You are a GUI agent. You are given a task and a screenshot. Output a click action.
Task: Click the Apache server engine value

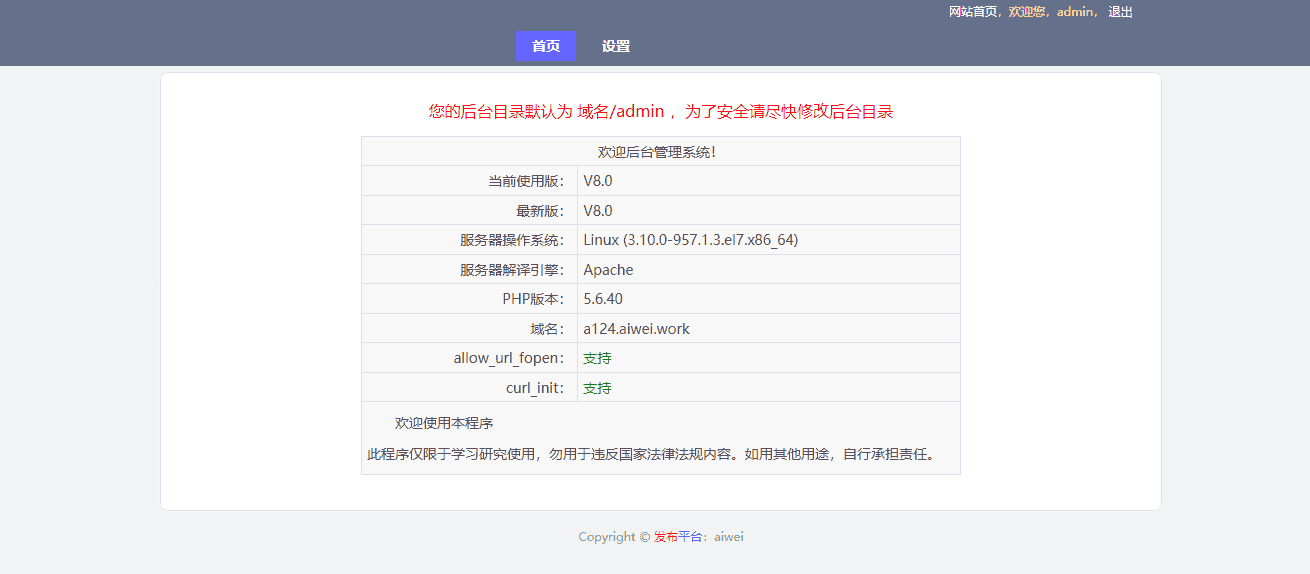point(608,270)
